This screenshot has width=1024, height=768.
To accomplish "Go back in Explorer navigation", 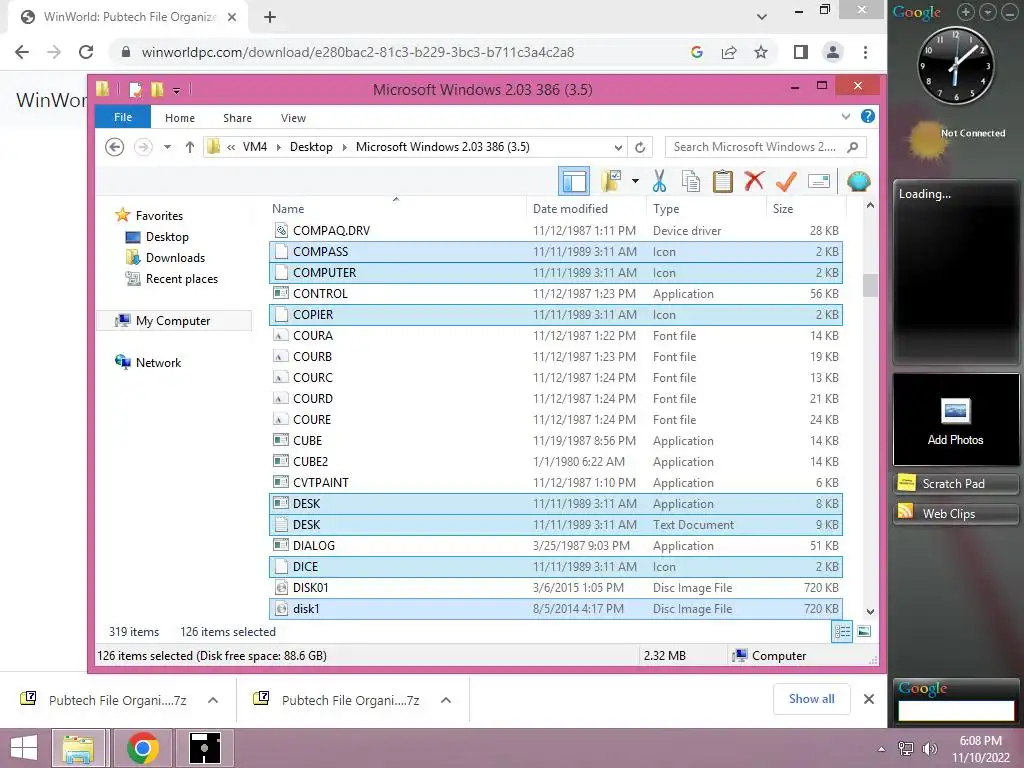I will tap(115, 147).
